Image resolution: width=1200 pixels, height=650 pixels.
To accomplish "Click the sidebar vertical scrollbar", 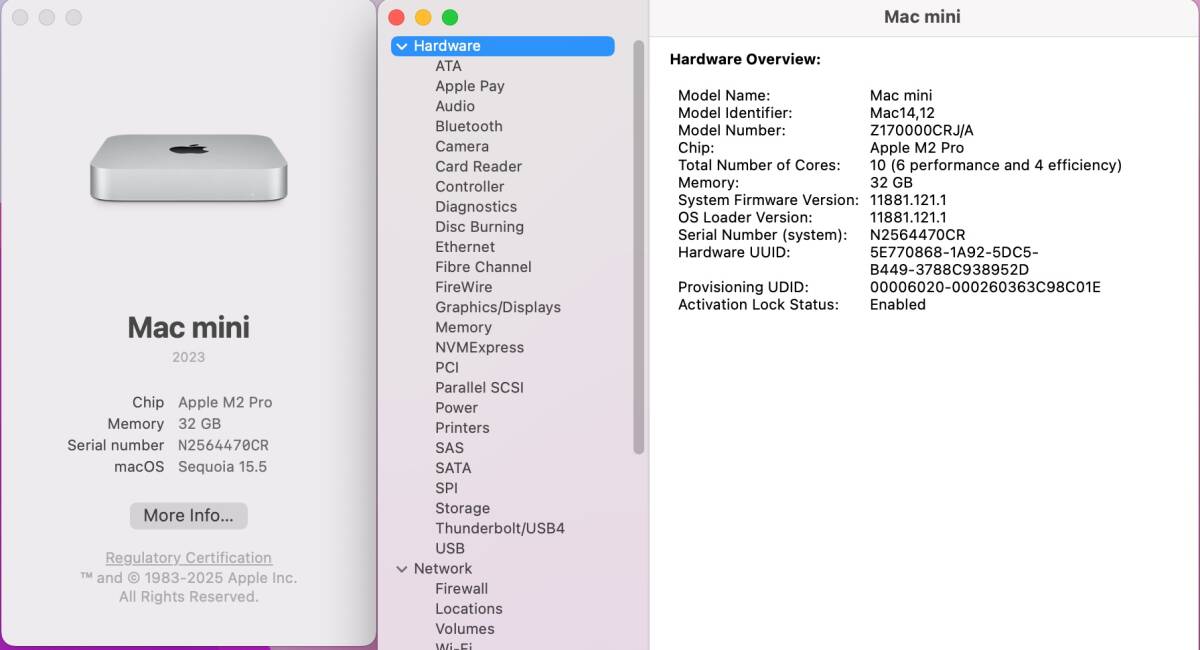I will (x=639, y=248).
